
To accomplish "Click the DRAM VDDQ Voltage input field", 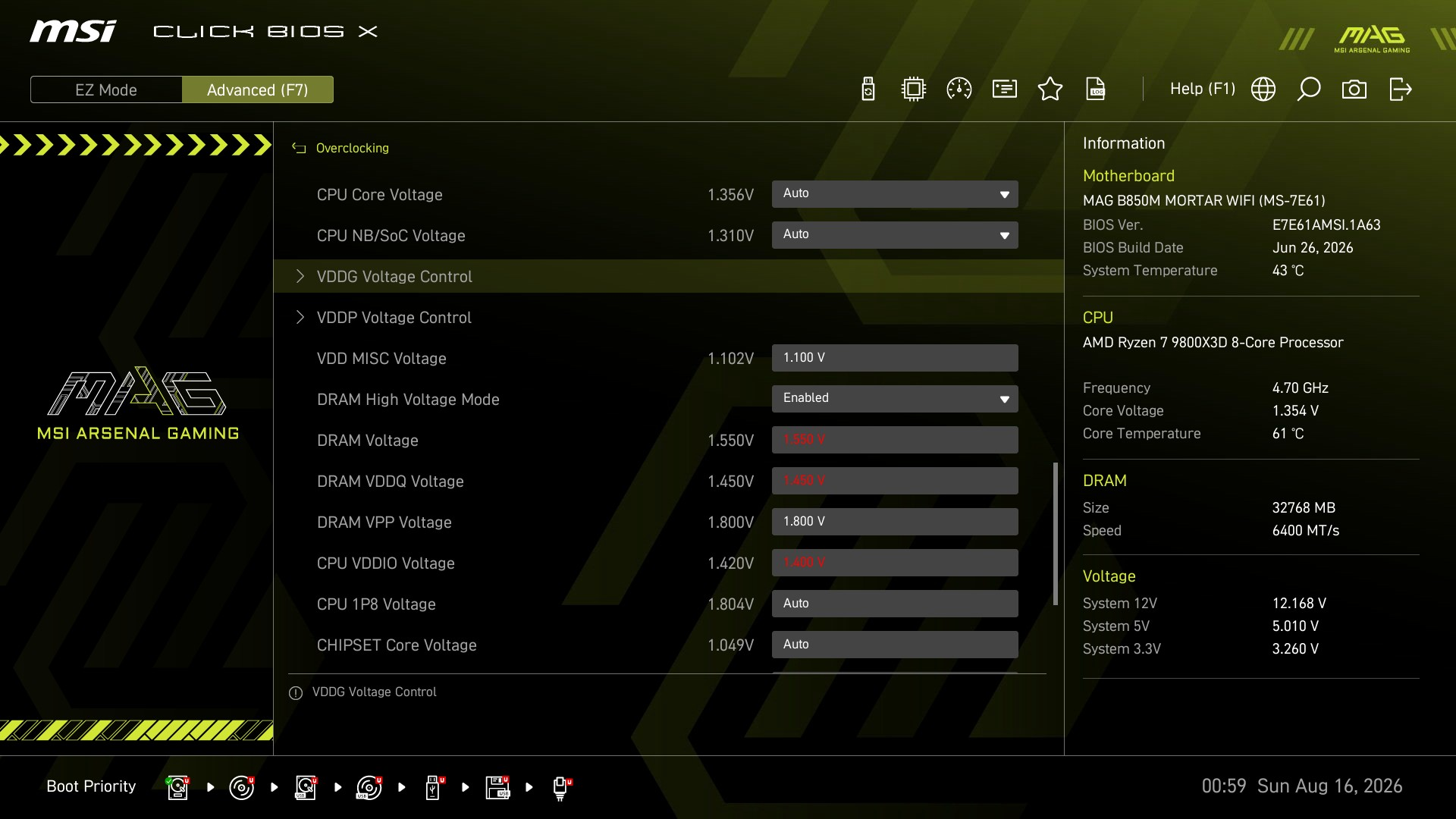I will (x=895, y=481).
